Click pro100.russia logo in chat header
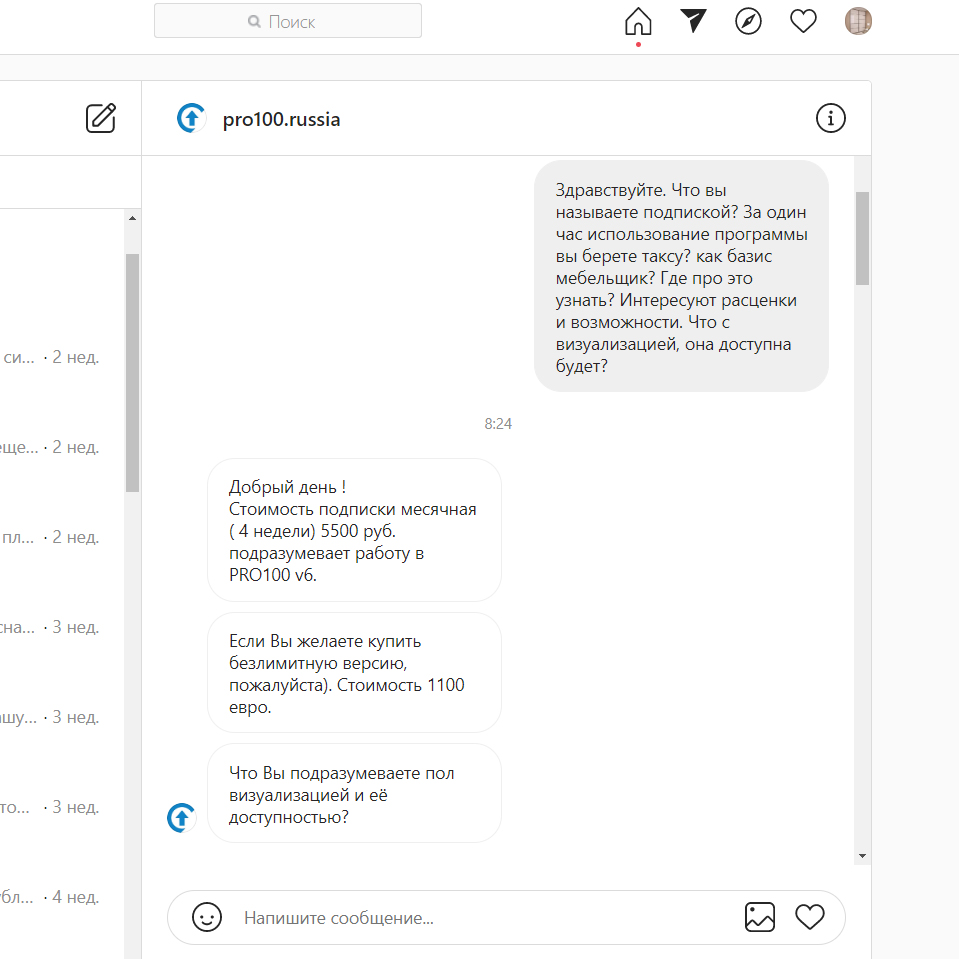959x959 pixels. click(x=190, y=119)
